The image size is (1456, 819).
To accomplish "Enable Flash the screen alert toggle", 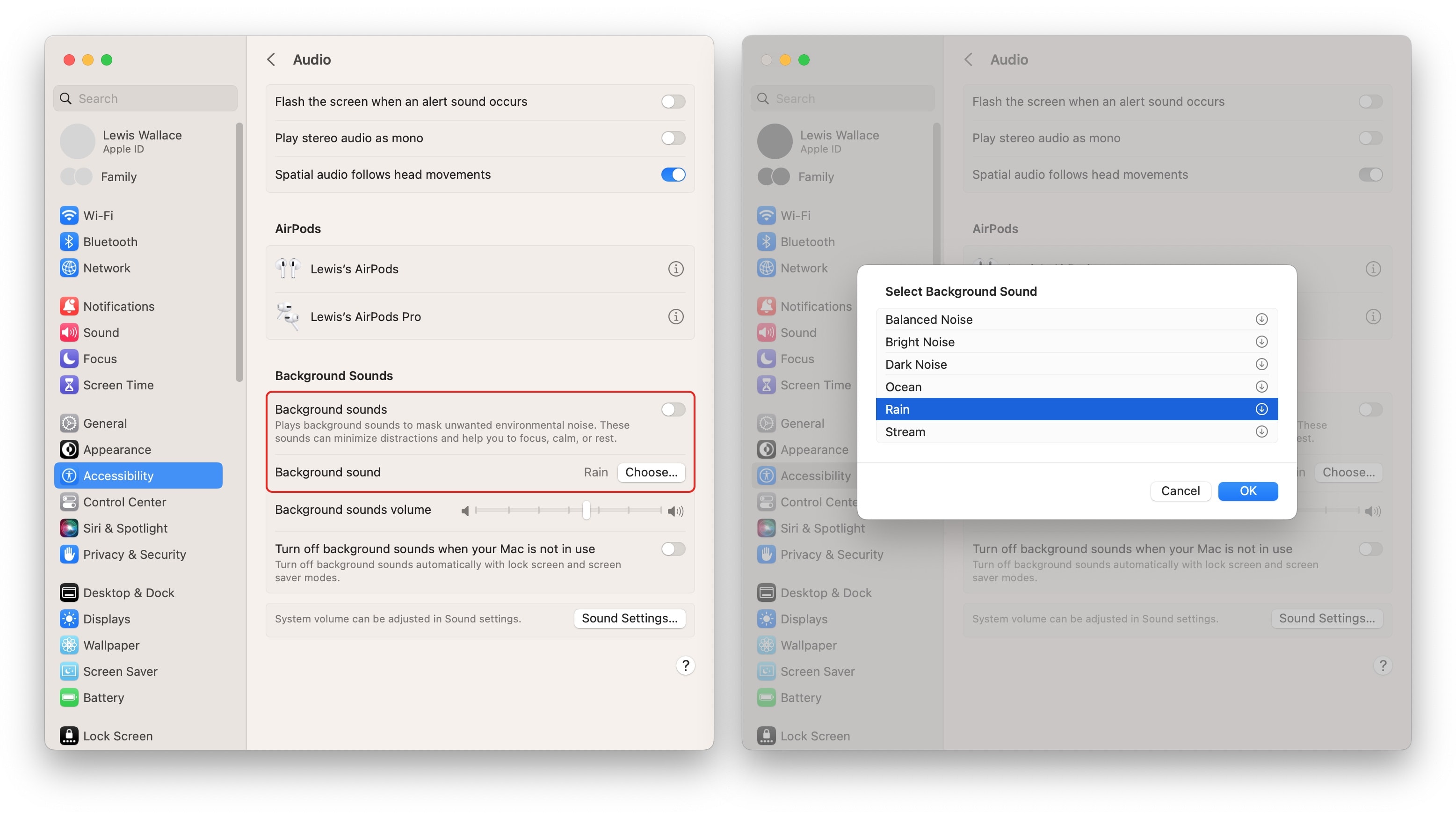I will click(x=673, y=102).
